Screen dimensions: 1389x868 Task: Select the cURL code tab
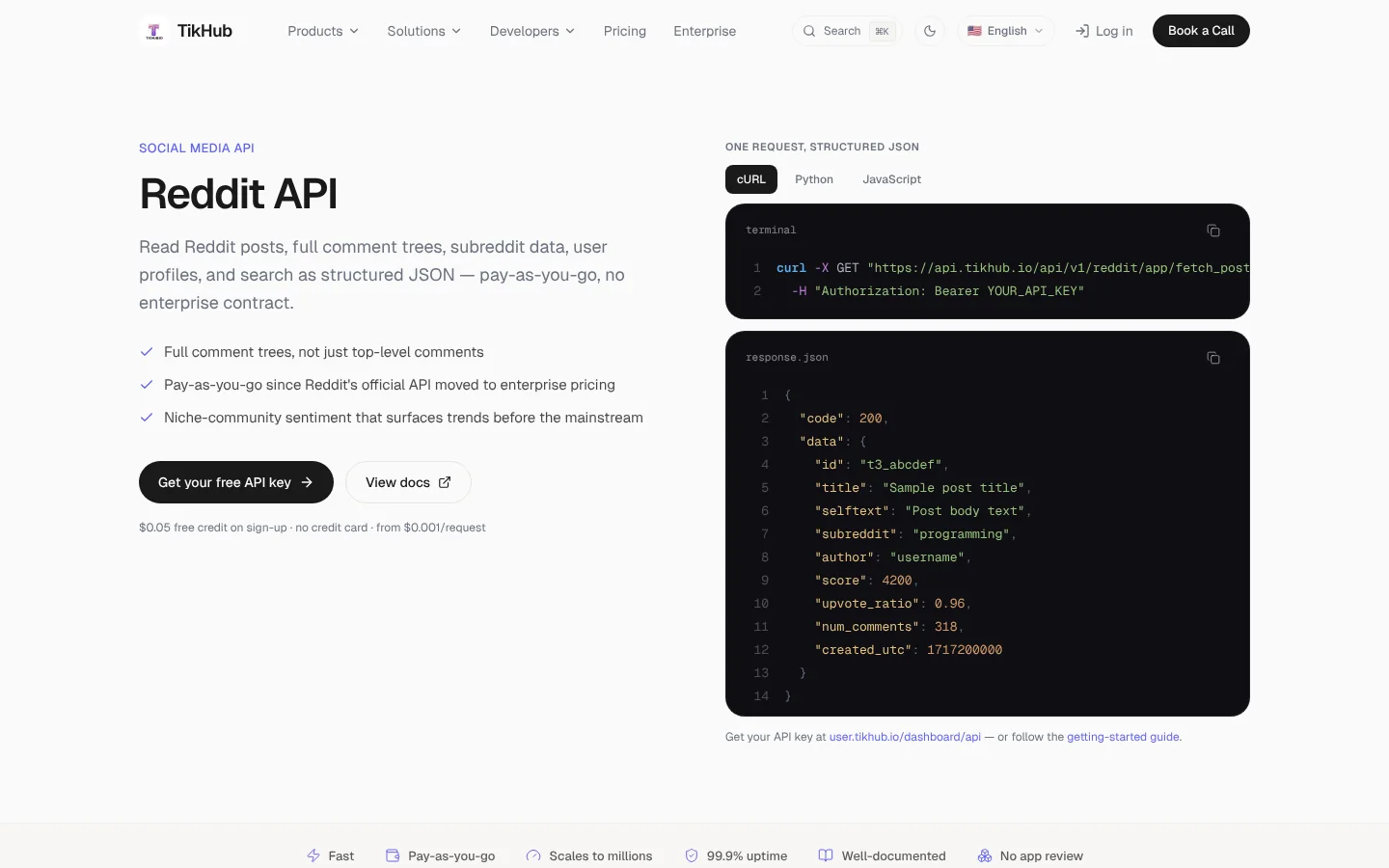[x=751, y=179]
